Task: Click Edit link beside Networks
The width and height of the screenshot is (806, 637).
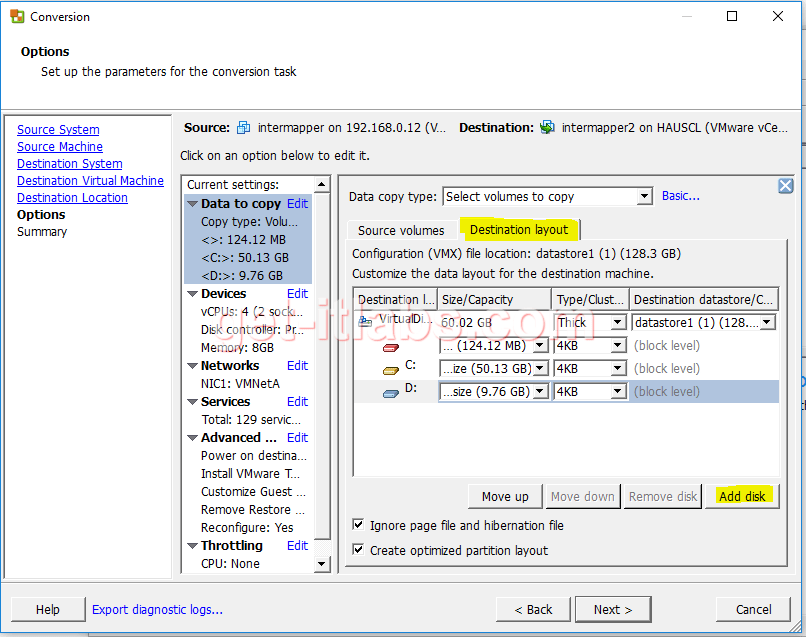Action: tap(297, 366)
